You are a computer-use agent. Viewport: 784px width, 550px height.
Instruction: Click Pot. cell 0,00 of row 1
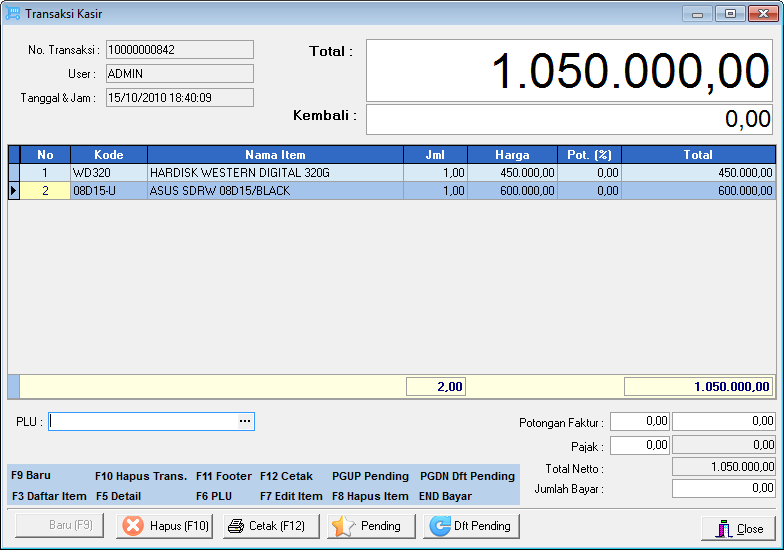click(590, 173)
